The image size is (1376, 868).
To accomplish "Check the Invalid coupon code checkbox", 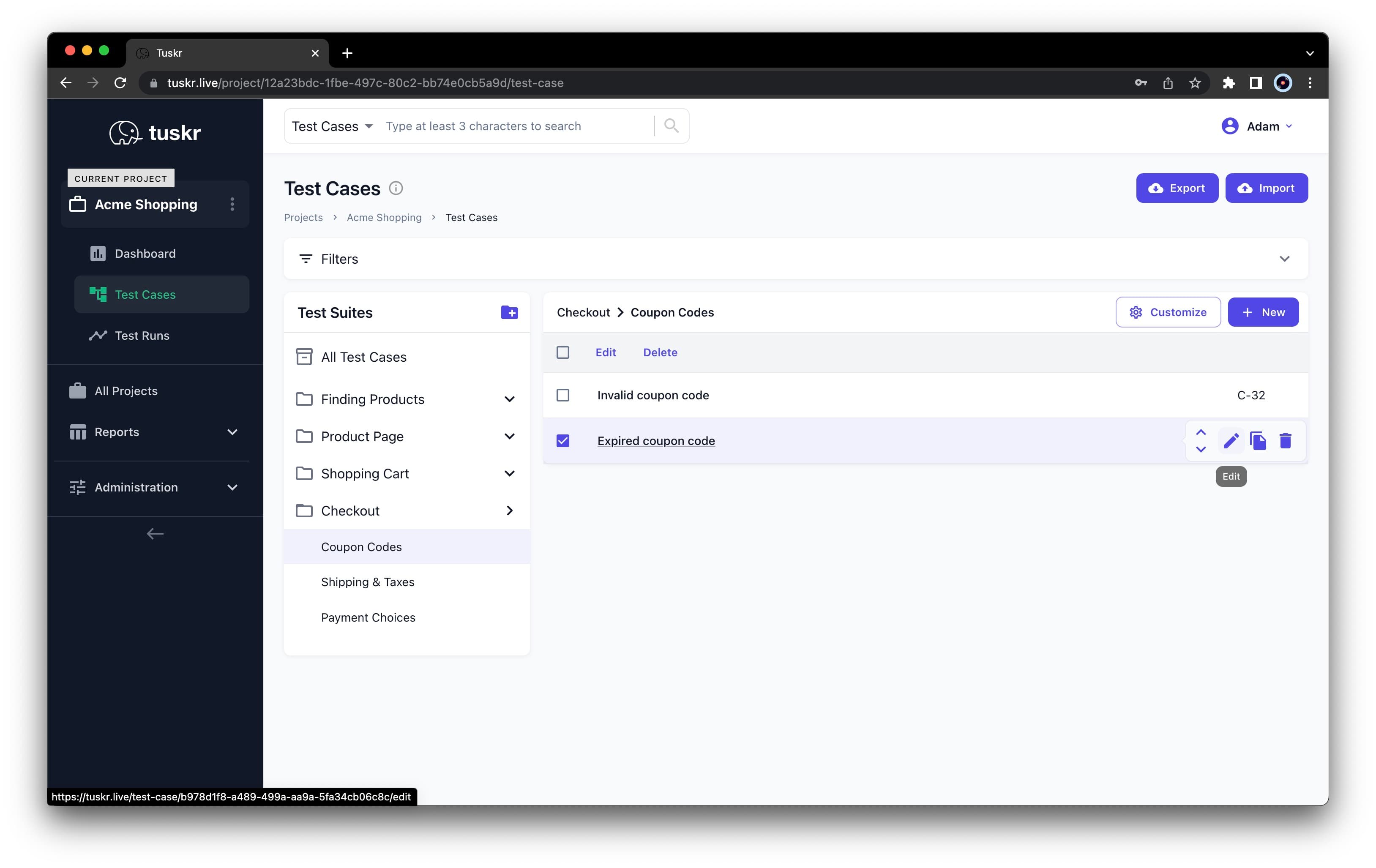I will tap(563, 395).
